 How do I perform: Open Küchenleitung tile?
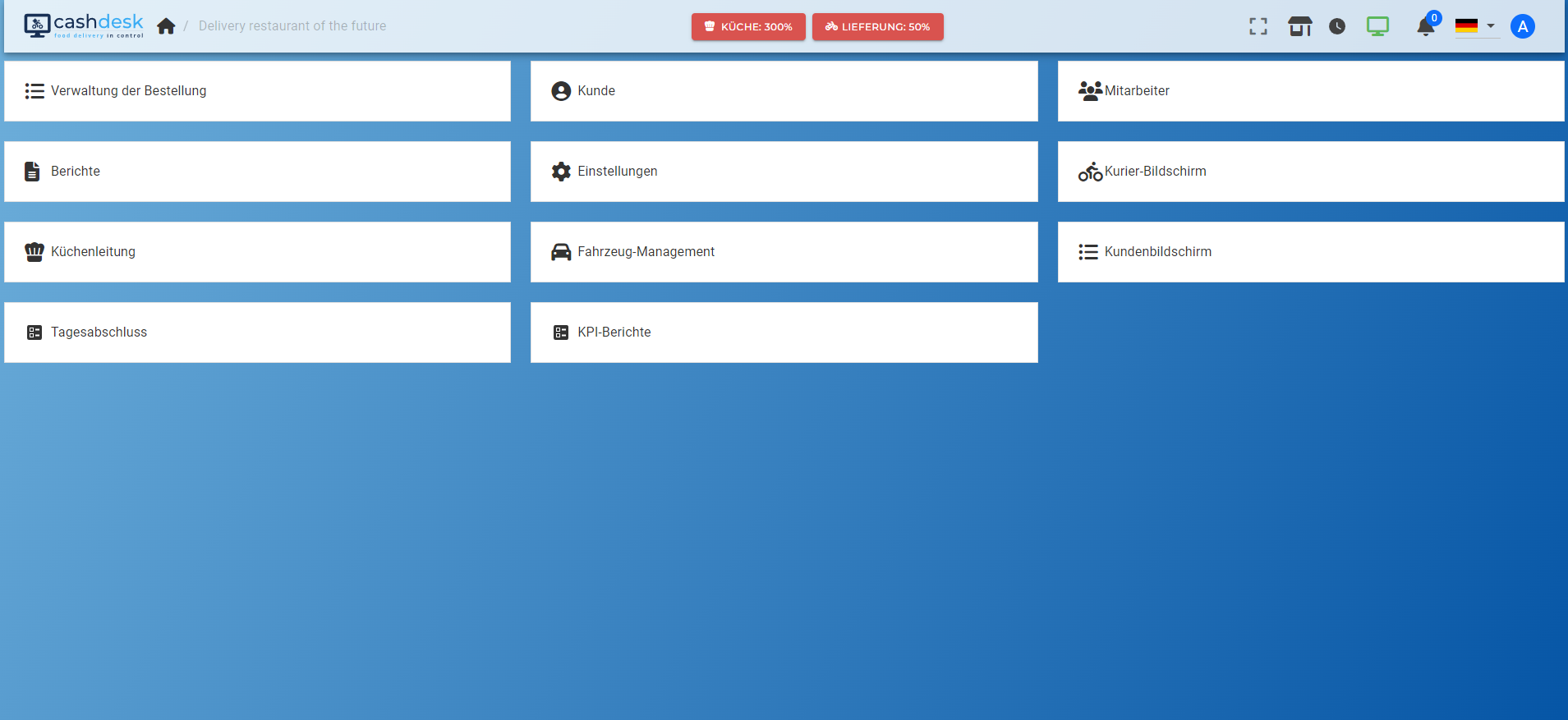pyautogui.click(x=257, y=252)
